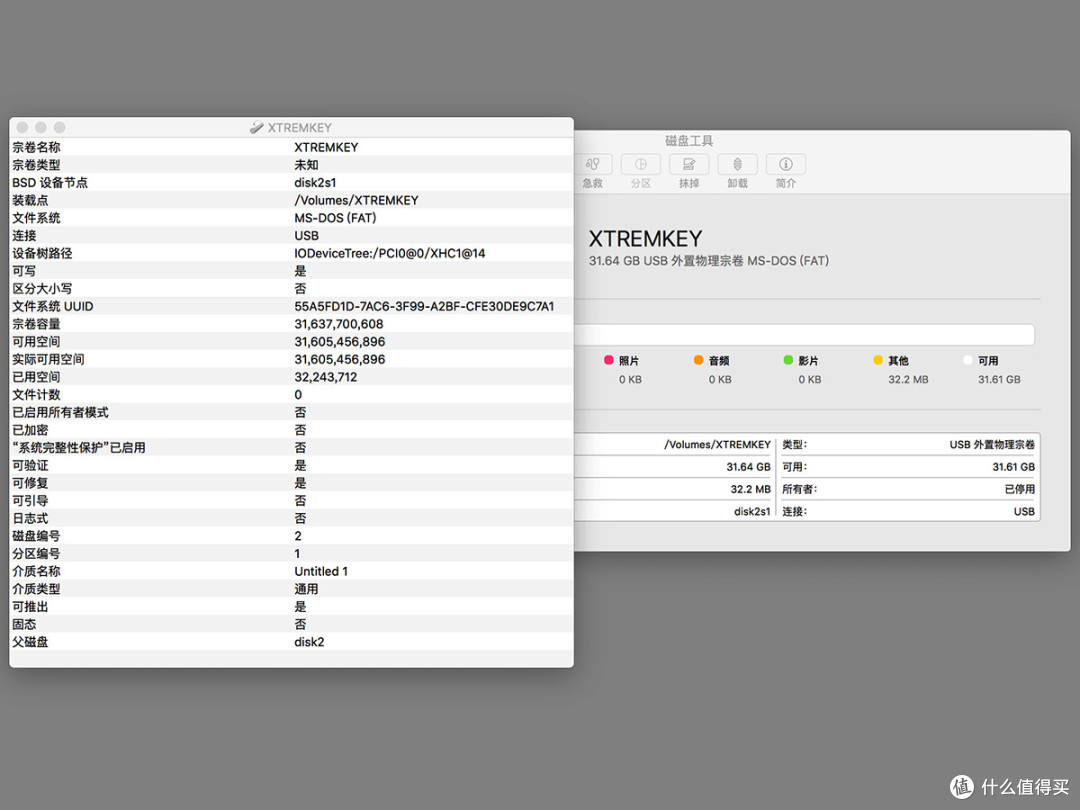Viewport: 1080px width, 810px height.
Task: Click the 所有者 已停用 cell
Action: coord(908,489)
